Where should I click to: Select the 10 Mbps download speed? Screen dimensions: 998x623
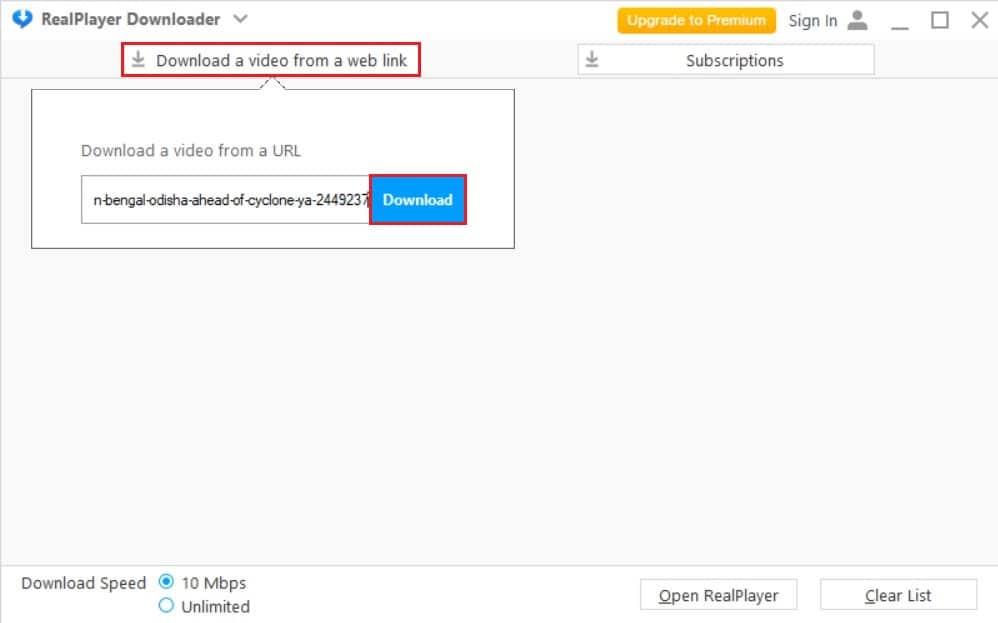(166, 582)
